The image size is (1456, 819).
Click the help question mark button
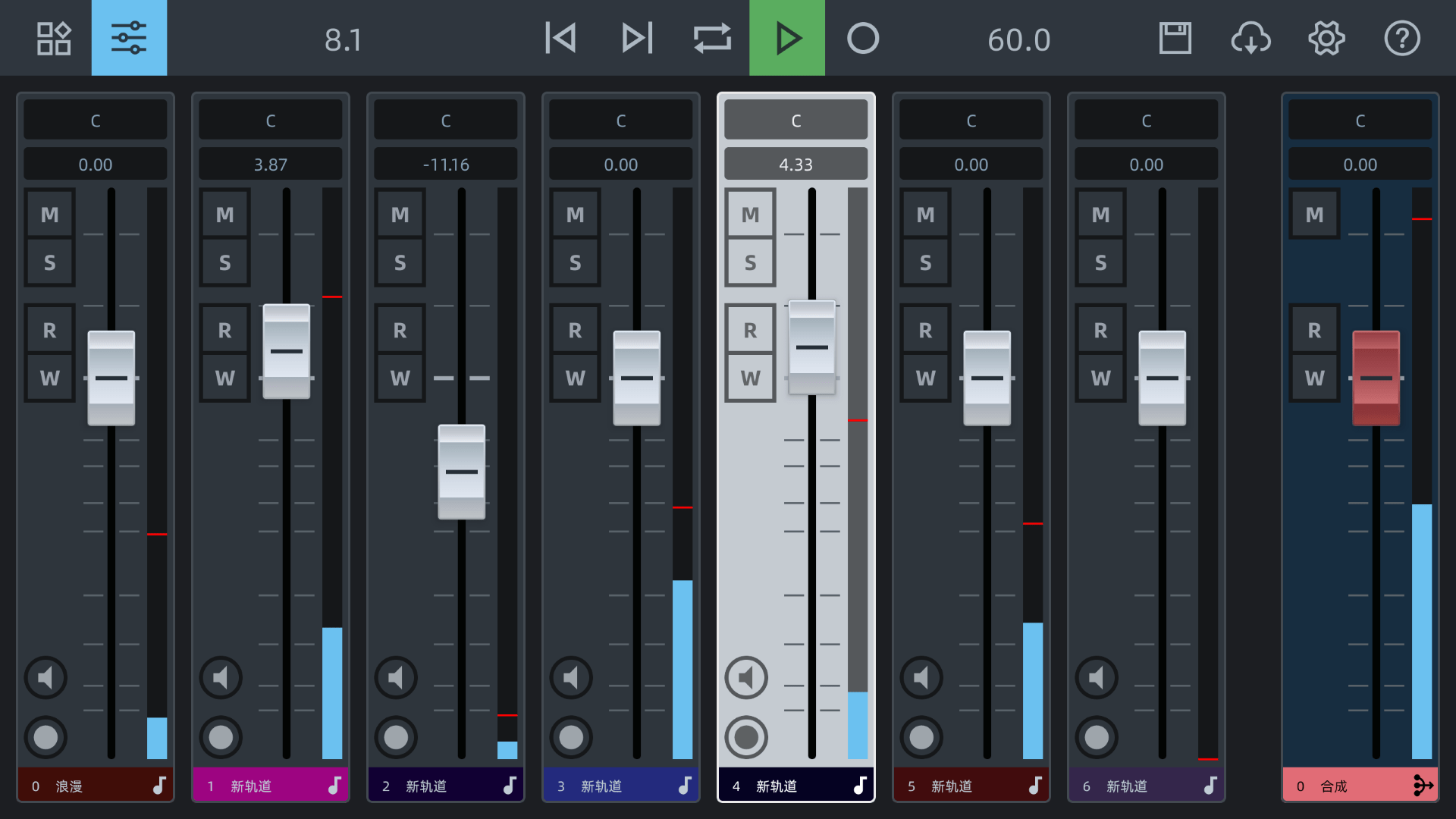1402,39
